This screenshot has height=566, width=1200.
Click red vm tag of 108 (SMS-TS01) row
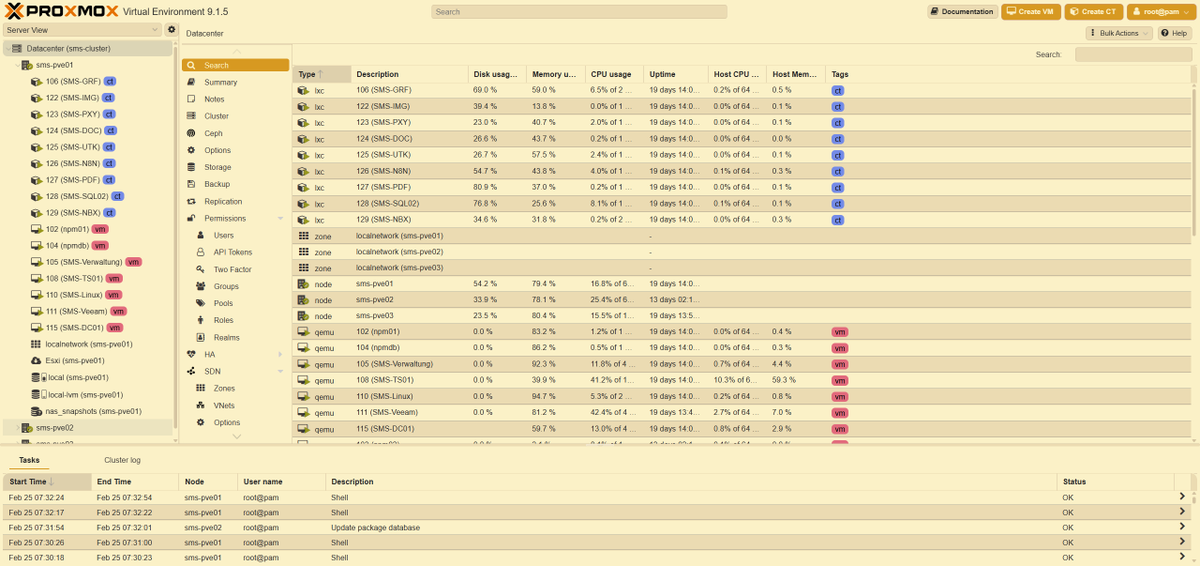click(840, 381)
